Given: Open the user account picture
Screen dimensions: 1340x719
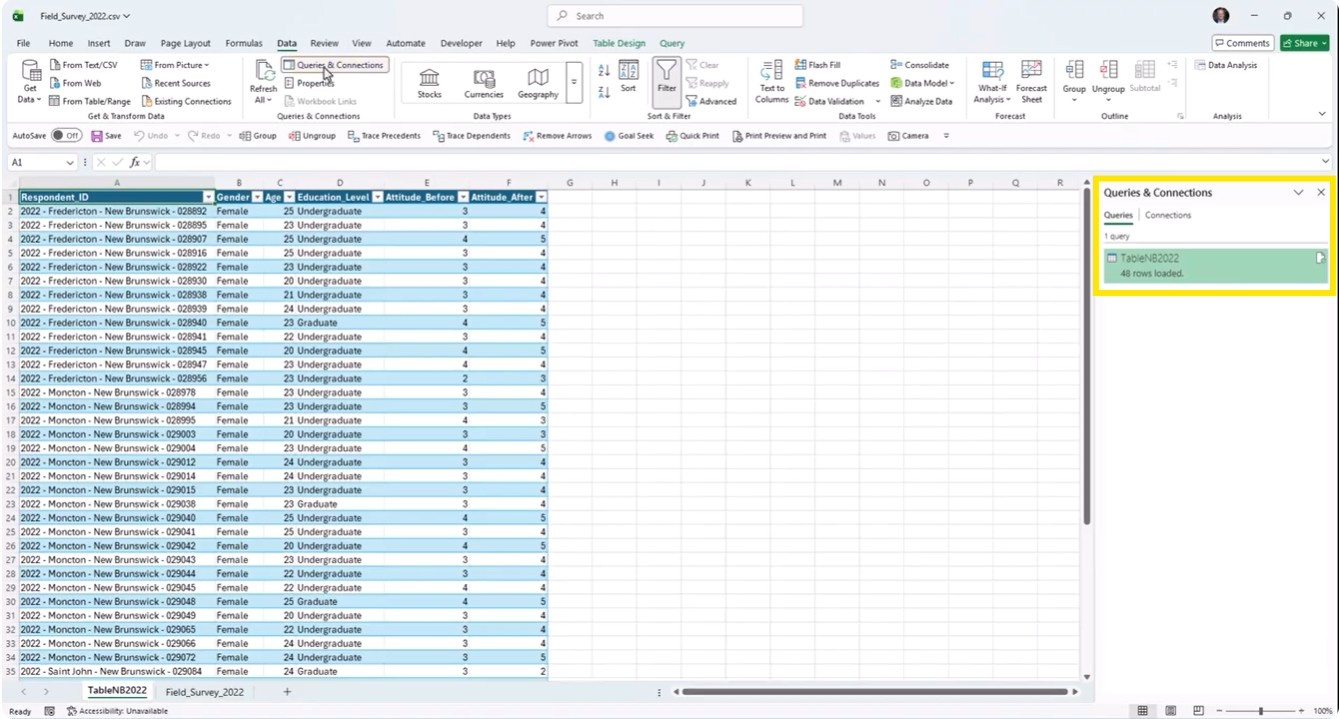Looking at the screenshot, I should click(1221, 16).
